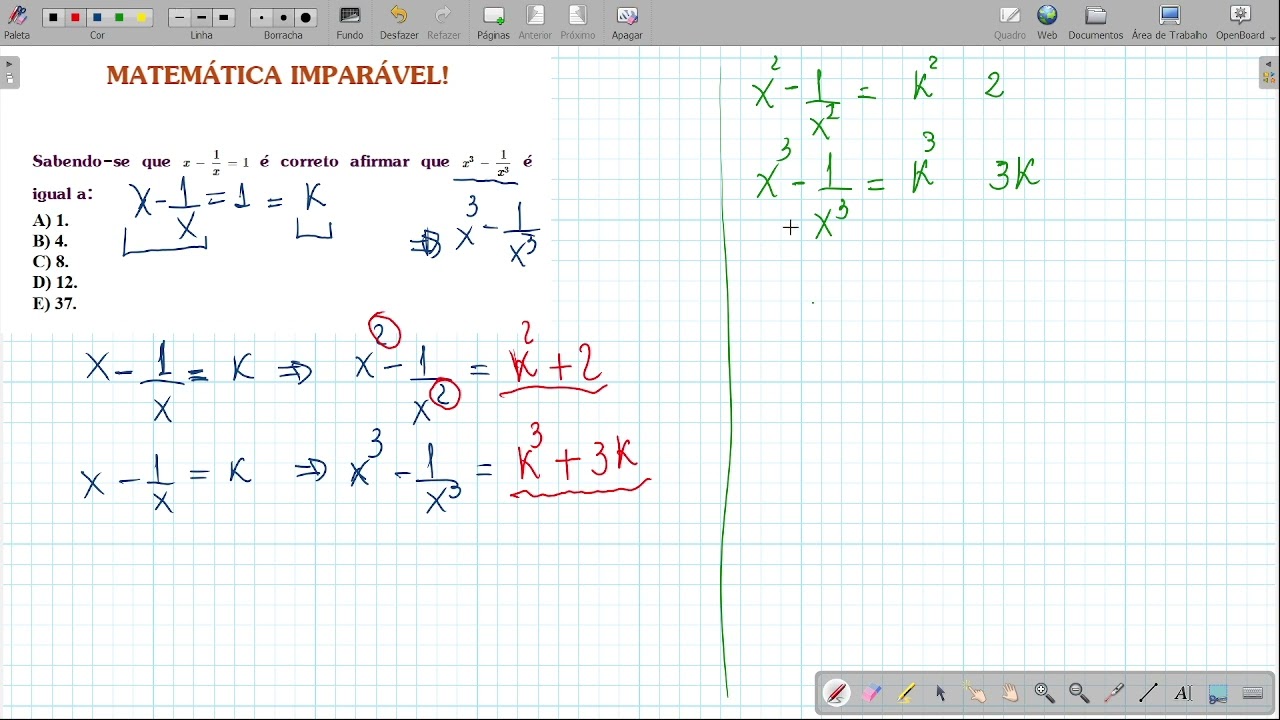This screenshot has width=1280, height=720.
Task: Open the Paleta stylus palette
Action: (x=17, y=22)
